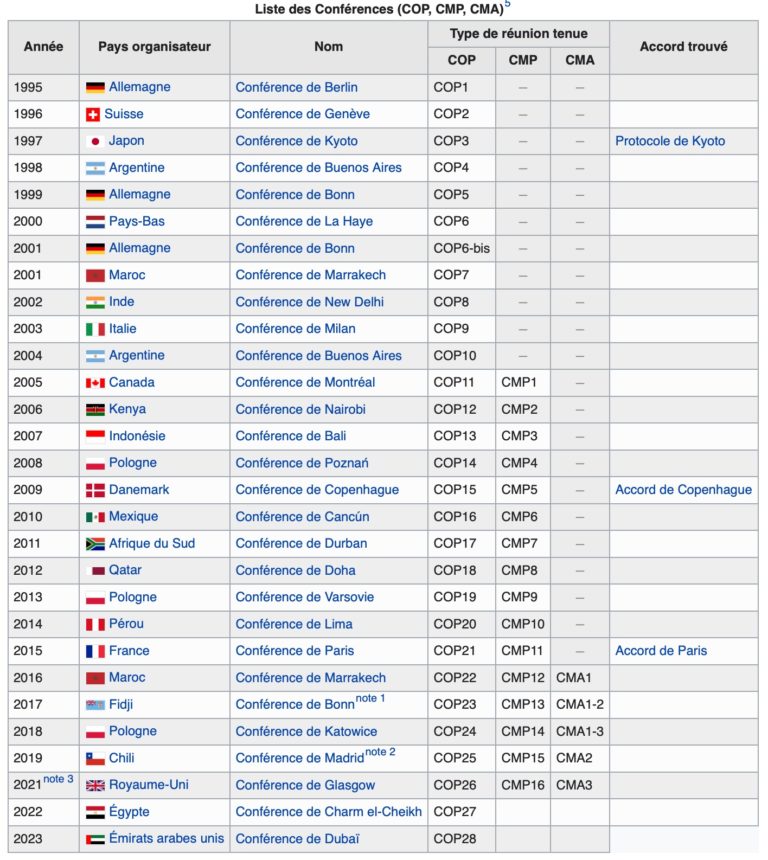
Task: Click the Canada flag icon
Action: 95,383
